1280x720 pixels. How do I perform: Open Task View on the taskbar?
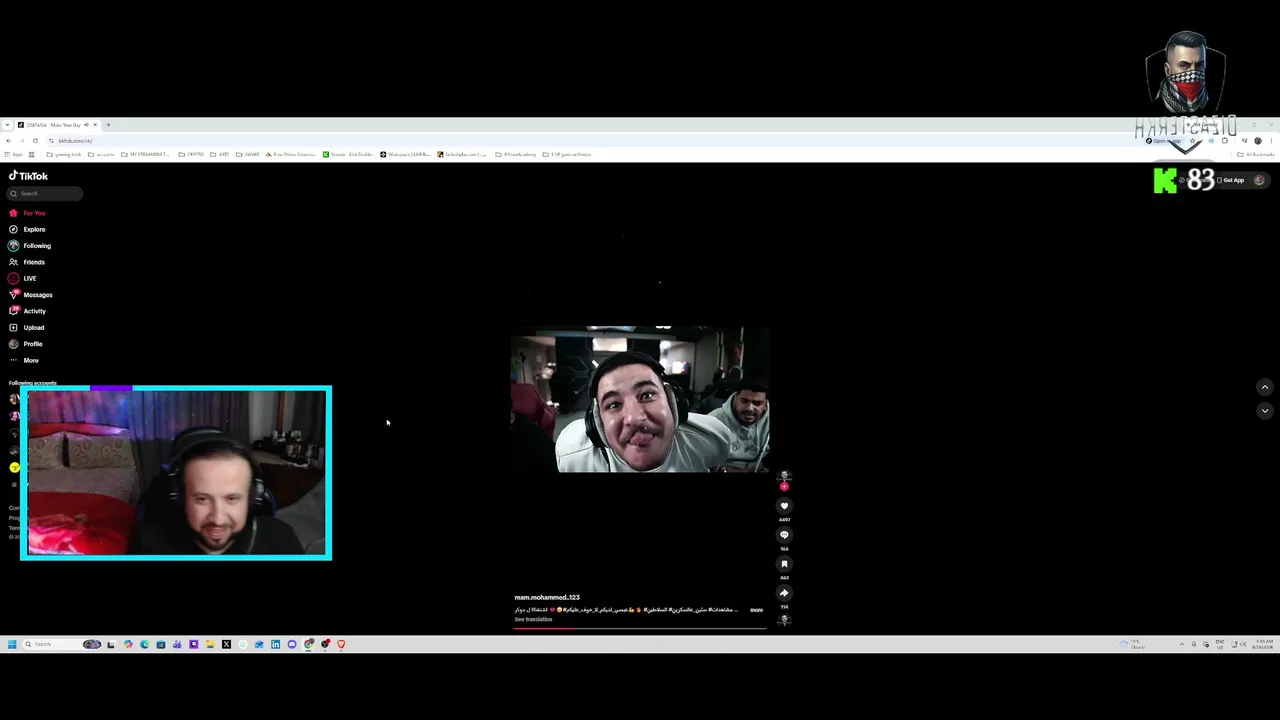(111, 644)
